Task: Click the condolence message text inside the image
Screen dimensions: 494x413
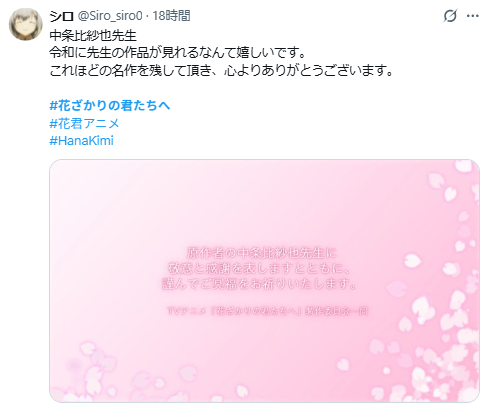Action: 259,269
